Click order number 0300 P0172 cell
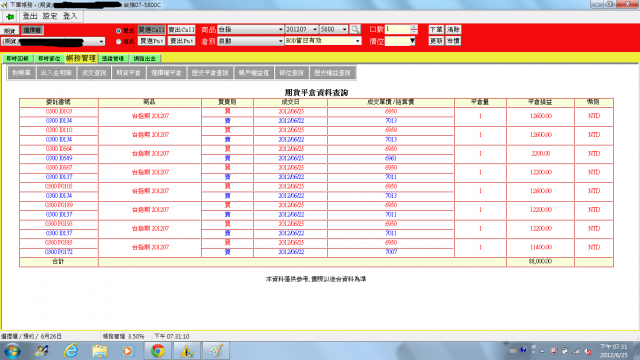Image resolution: width=640 pixels, height=360 pixels. point(58,252)
